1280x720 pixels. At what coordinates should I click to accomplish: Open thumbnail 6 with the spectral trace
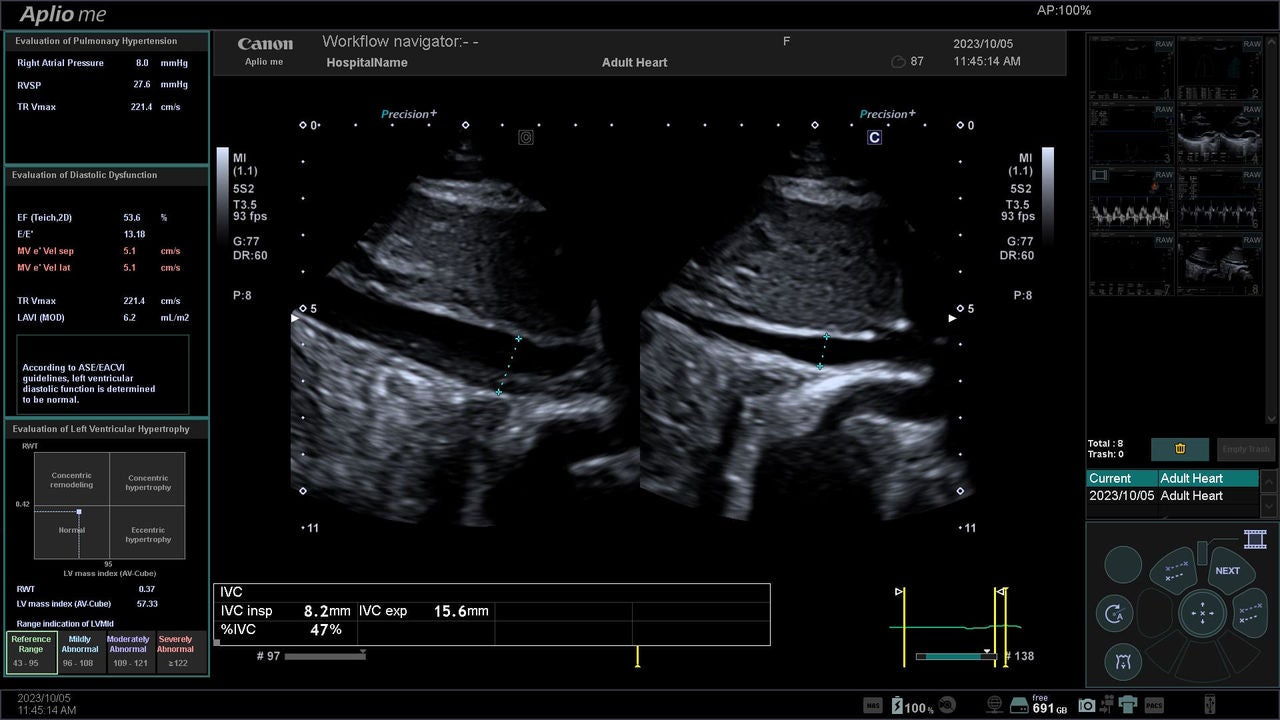1220,199
